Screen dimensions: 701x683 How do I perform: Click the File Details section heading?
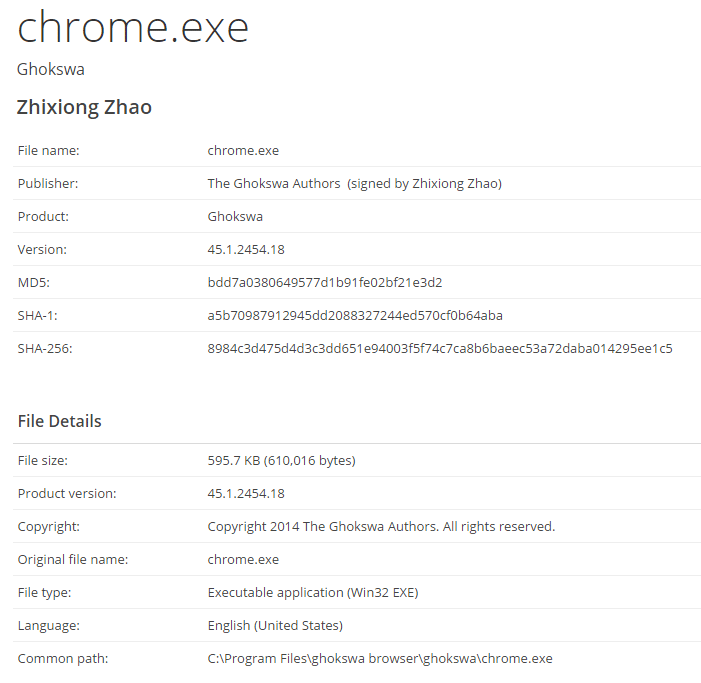59,422
